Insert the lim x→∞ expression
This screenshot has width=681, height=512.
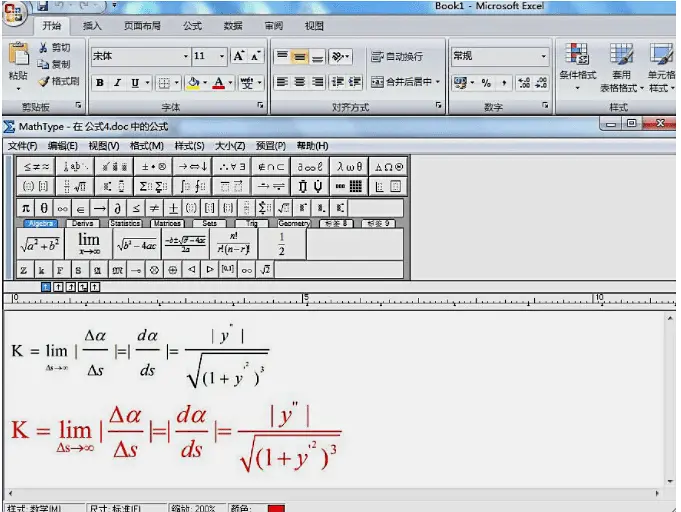click(x=89, y=244)
